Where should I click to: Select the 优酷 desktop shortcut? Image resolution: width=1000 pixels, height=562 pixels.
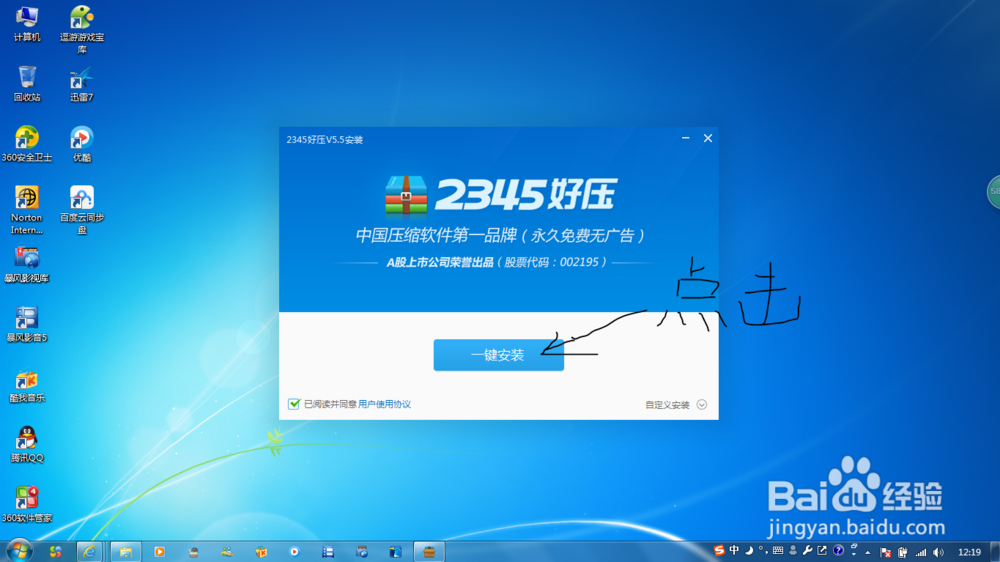coord(82,144)
